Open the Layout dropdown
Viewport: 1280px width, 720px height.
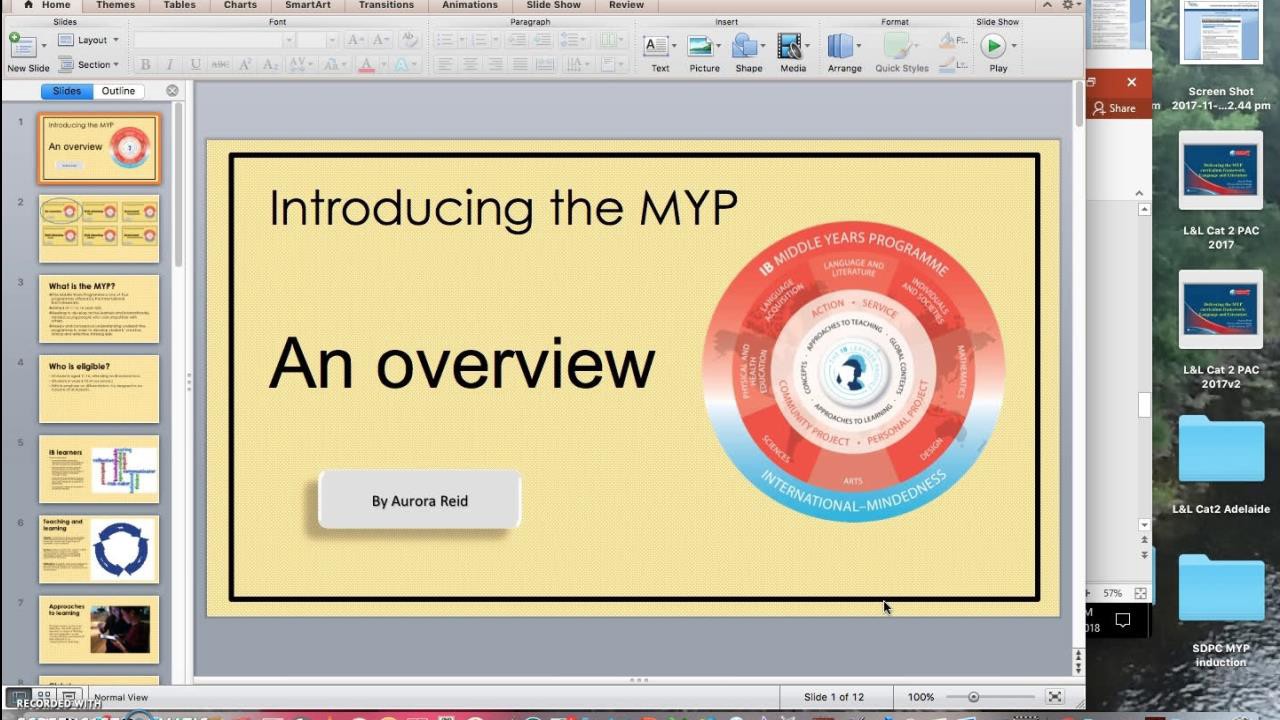point(88,40)
